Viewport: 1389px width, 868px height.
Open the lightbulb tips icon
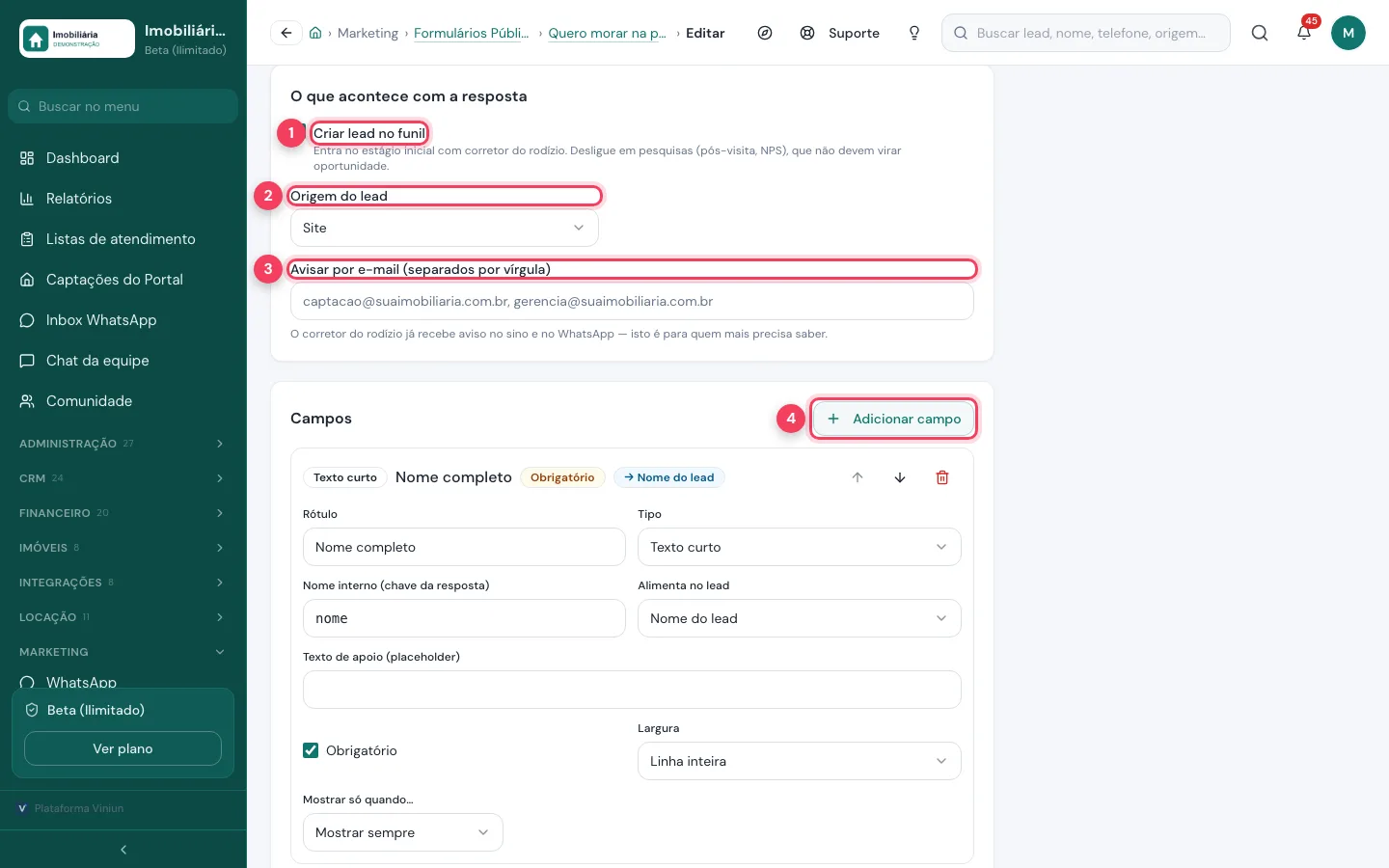coord(914,33)
